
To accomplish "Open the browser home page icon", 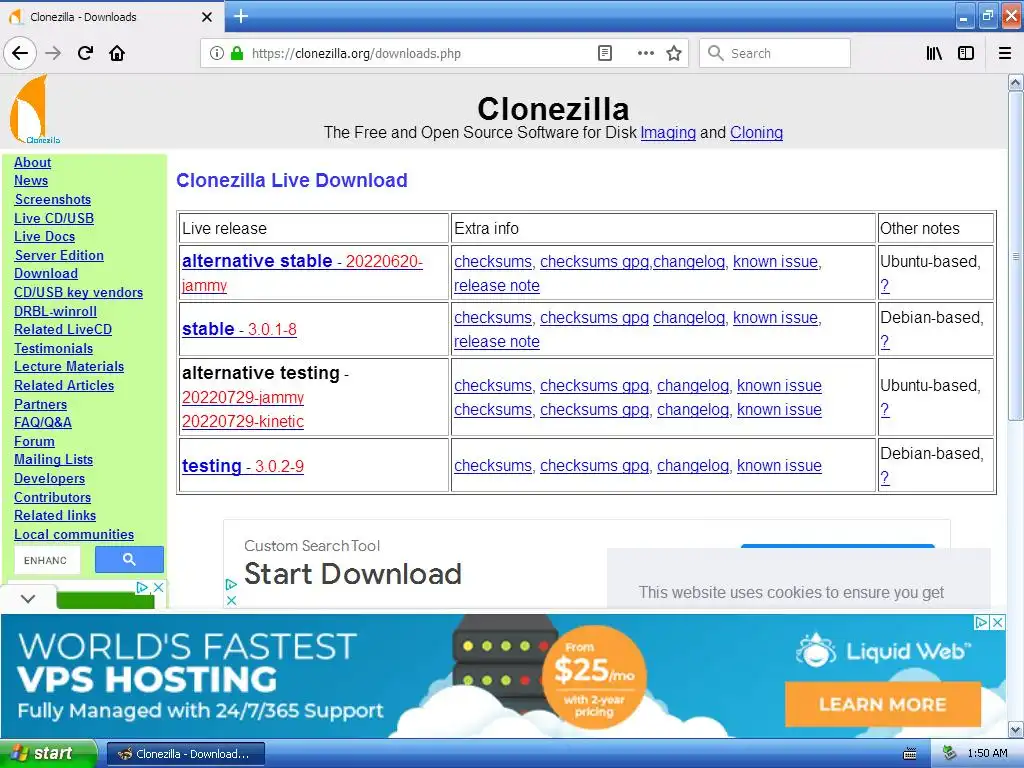I will pos(117,53).
